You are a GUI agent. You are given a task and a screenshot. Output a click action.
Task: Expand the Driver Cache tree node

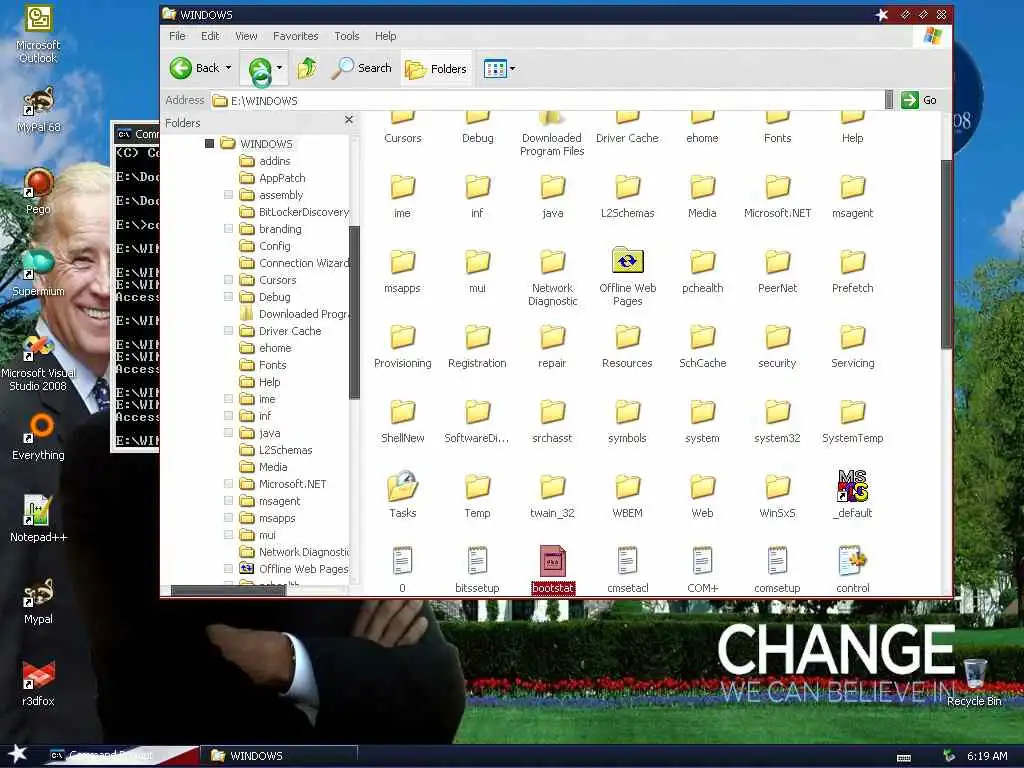(x=229, y=330)
